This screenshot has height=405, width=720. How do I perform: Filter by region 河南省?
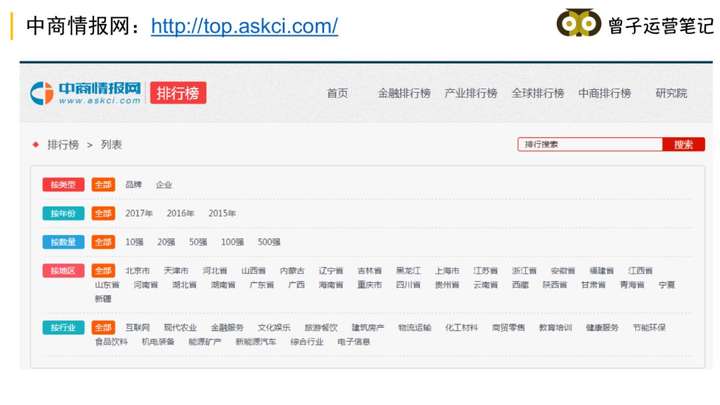pyautogui.click(x=146, y=285)
